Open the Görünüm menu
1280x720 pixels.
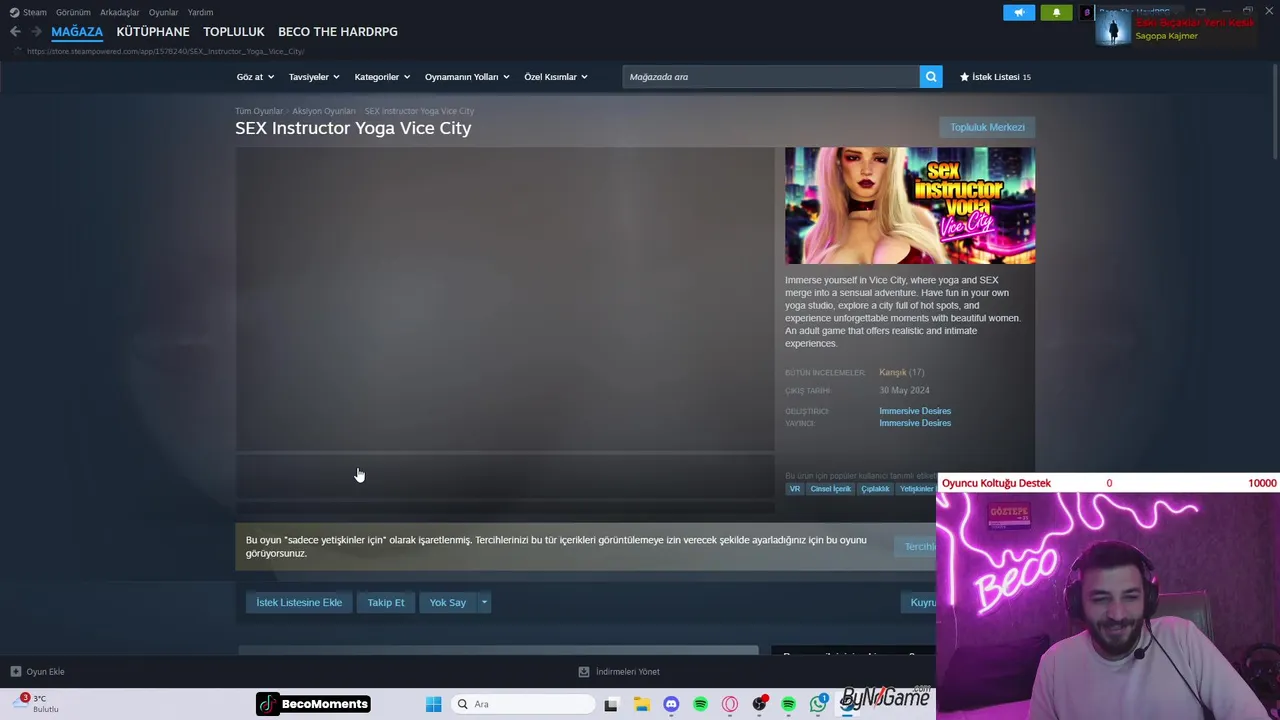[73, 12]
